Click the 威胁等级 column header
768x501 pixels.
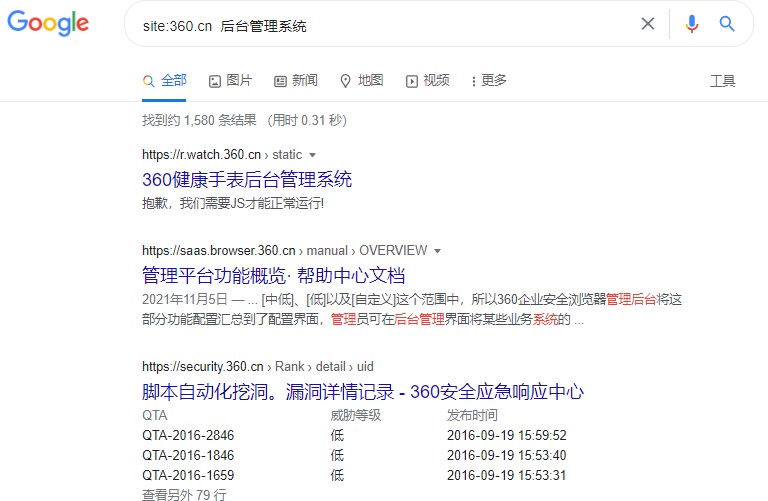356,415
